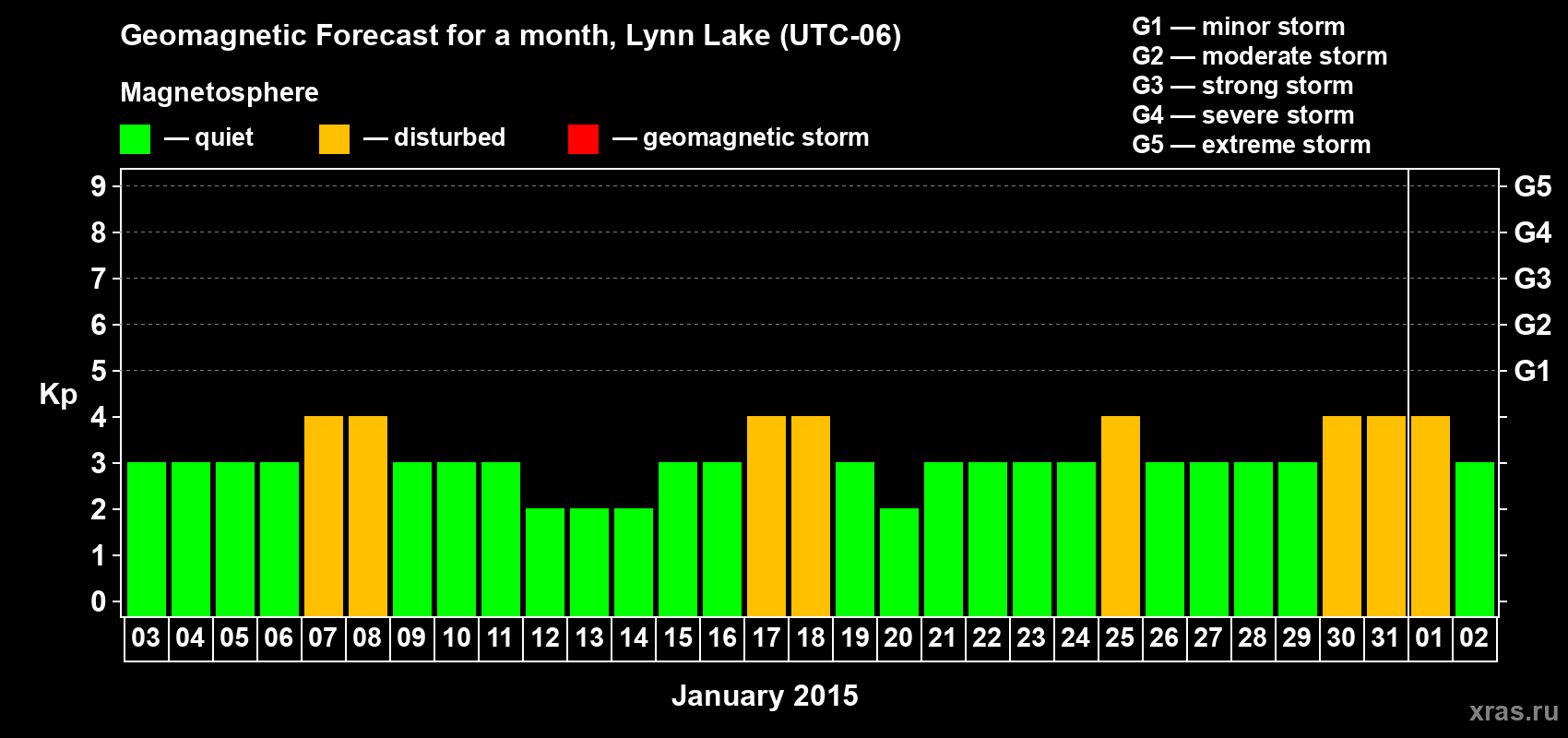The width and height of the screenshot is (1568, 738).
Task: Click the green bar for day 23
Action: (1032, 539)
